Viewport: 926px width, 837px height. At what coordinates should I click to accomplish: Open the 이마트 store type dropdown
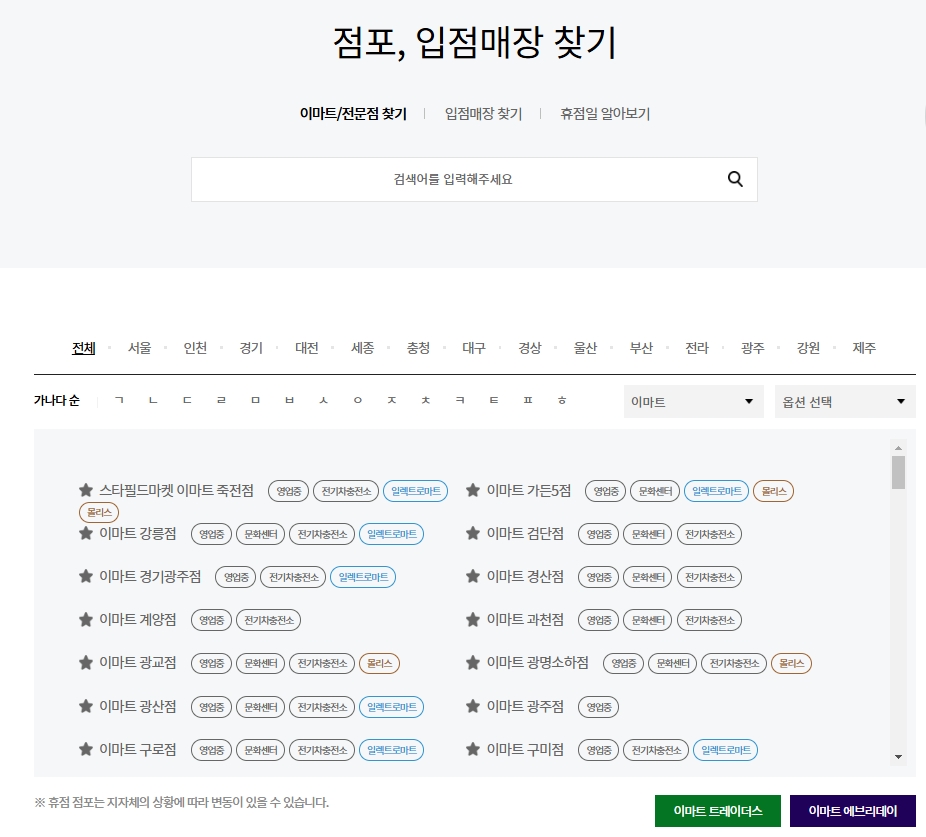(693, 402)
